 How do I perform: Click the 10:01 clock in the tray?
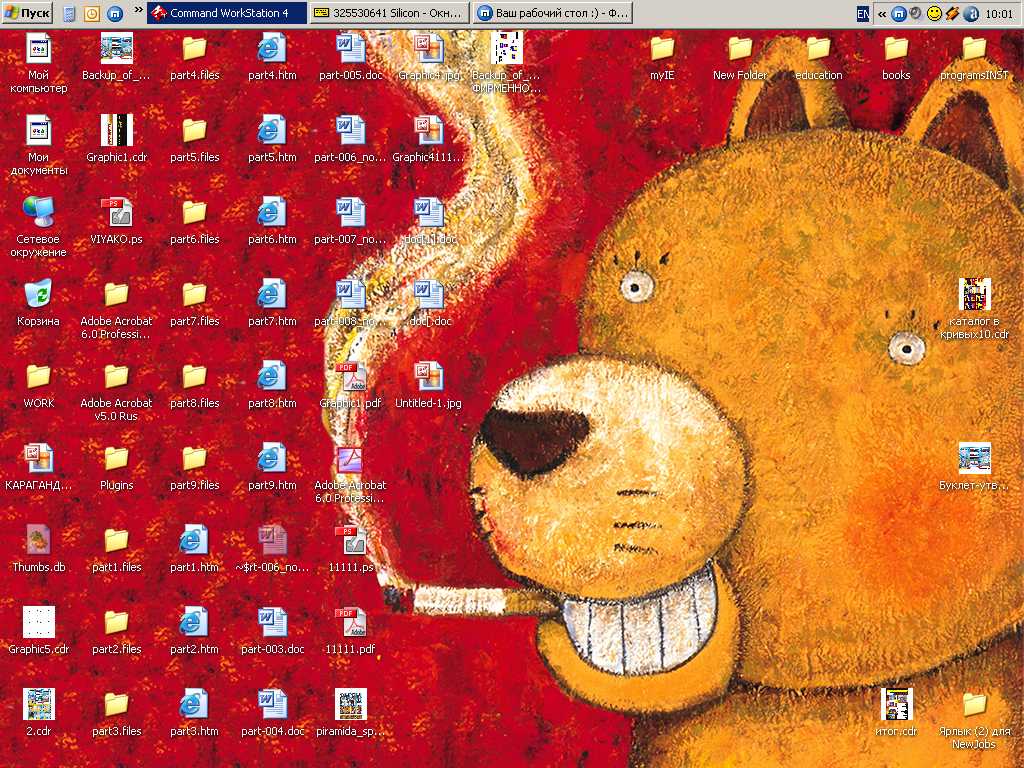999,13
